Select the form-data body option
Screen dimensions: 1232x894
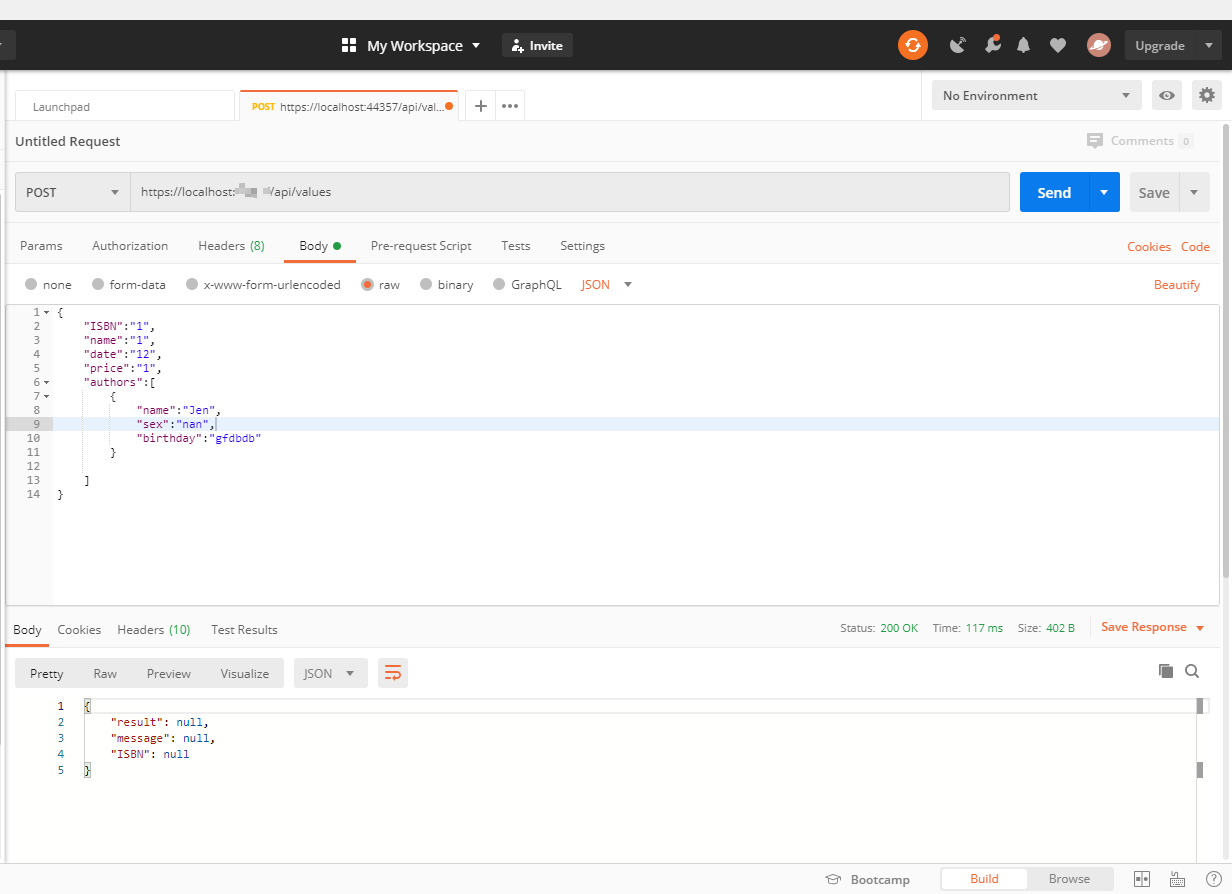[x=98, y=285]
